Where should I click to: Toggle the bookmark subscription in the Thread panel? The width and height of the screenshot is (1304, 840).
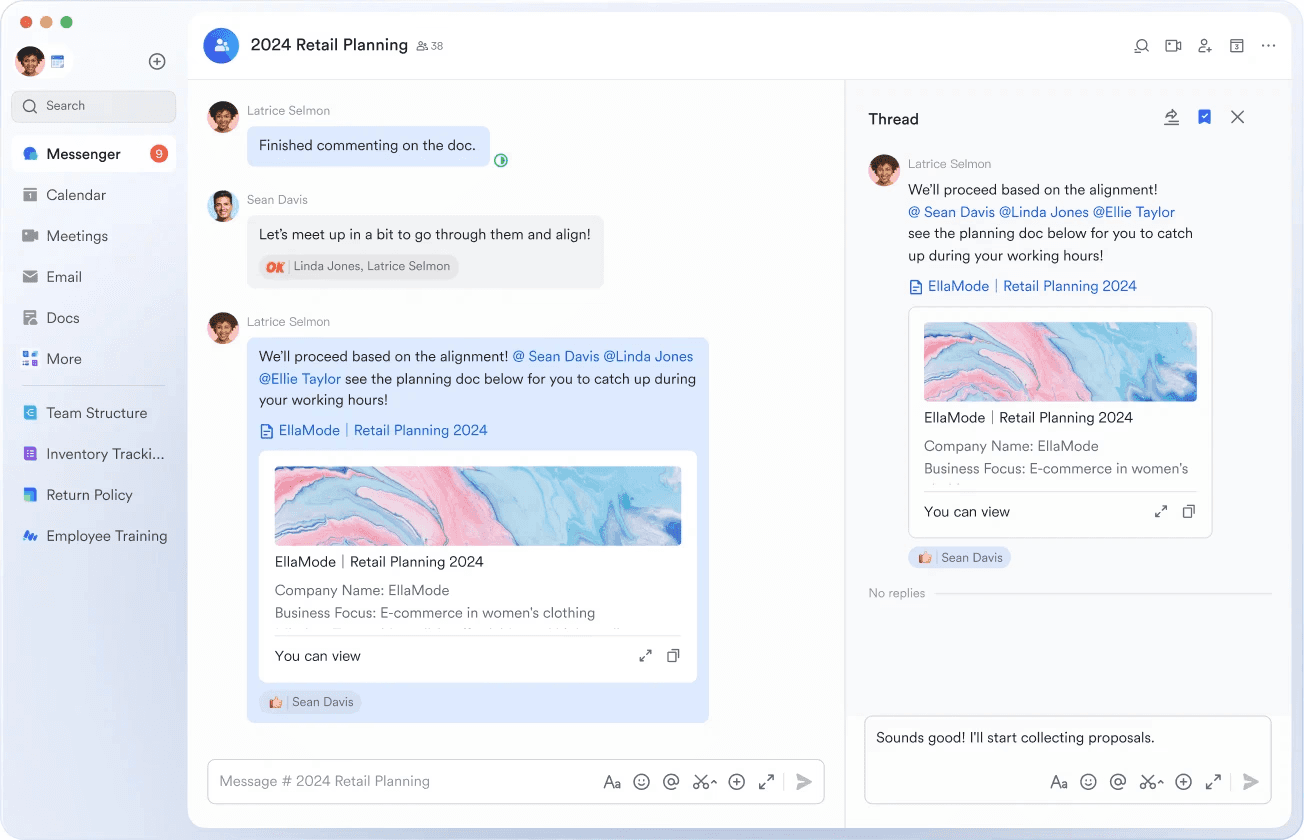point(1204,117)
